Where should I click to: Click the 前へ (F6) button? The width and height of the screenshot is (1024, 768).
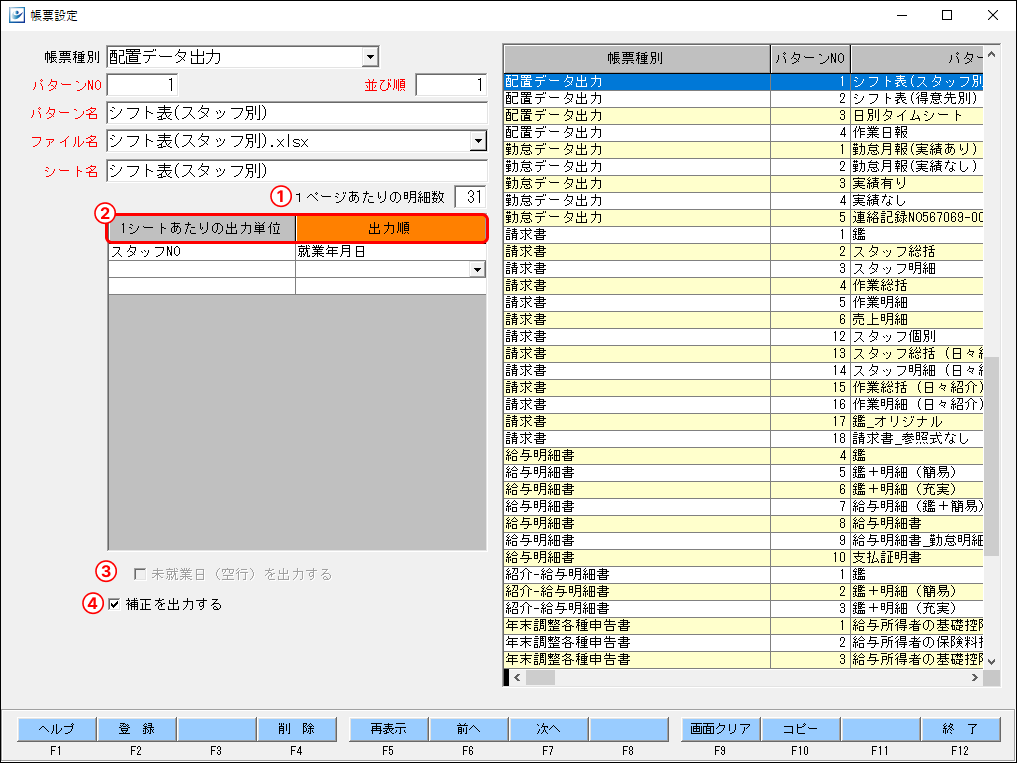click(468, 729)
